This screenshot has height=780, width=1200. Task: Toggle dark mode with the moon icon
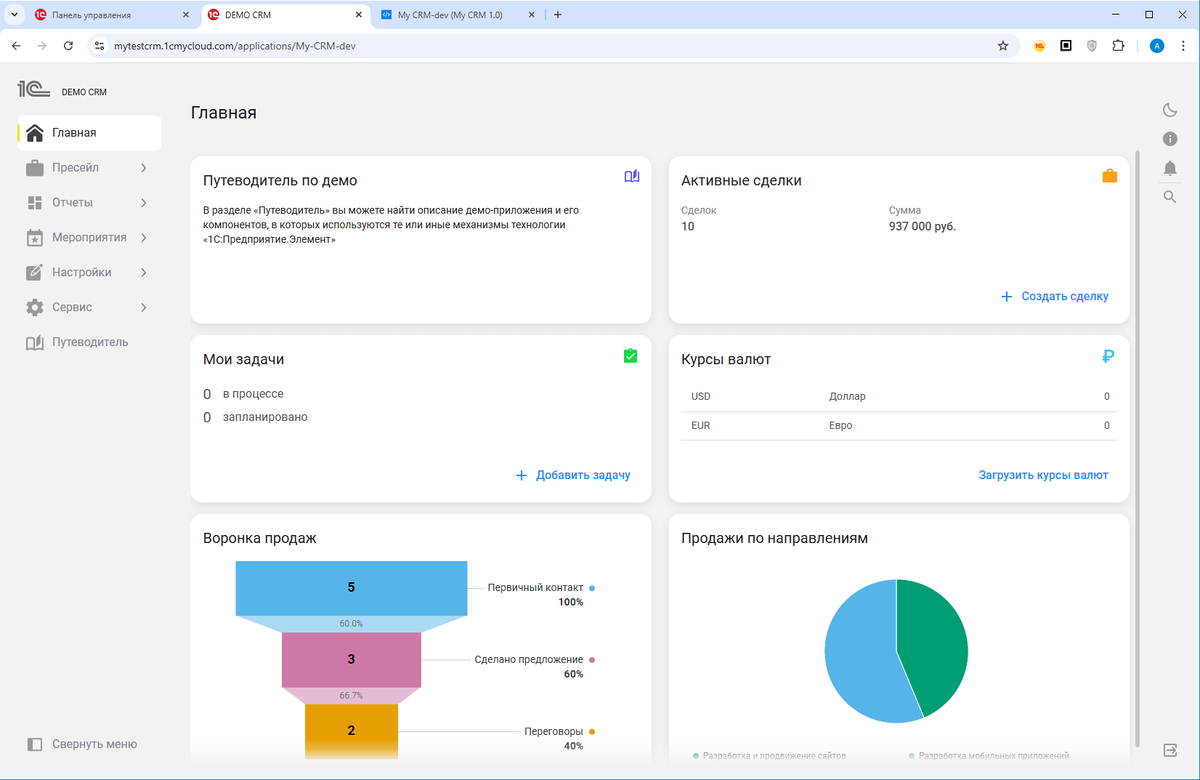[x=1170, y=110]
